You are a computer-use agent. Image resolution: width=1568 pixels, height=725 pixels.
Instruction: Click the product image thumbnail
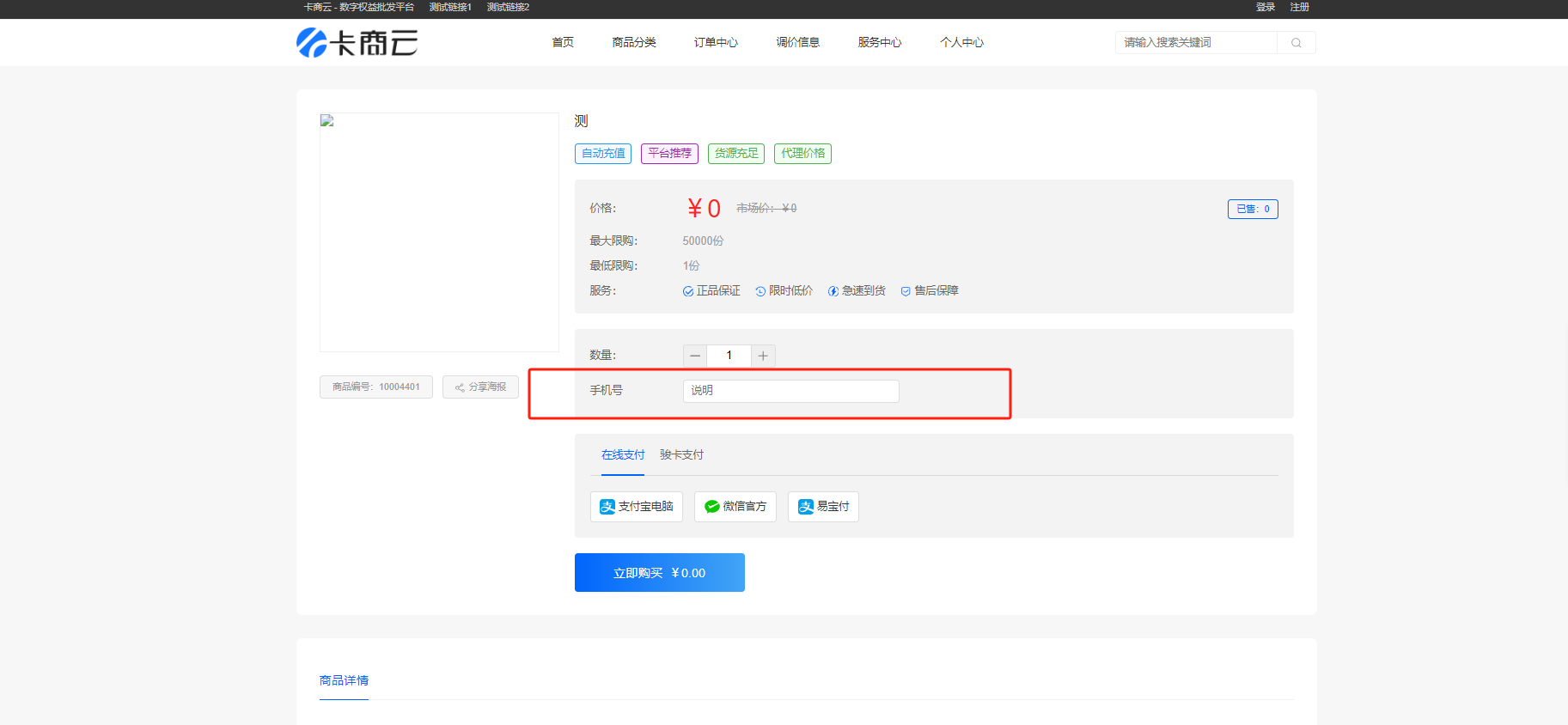tap(439, 232)
